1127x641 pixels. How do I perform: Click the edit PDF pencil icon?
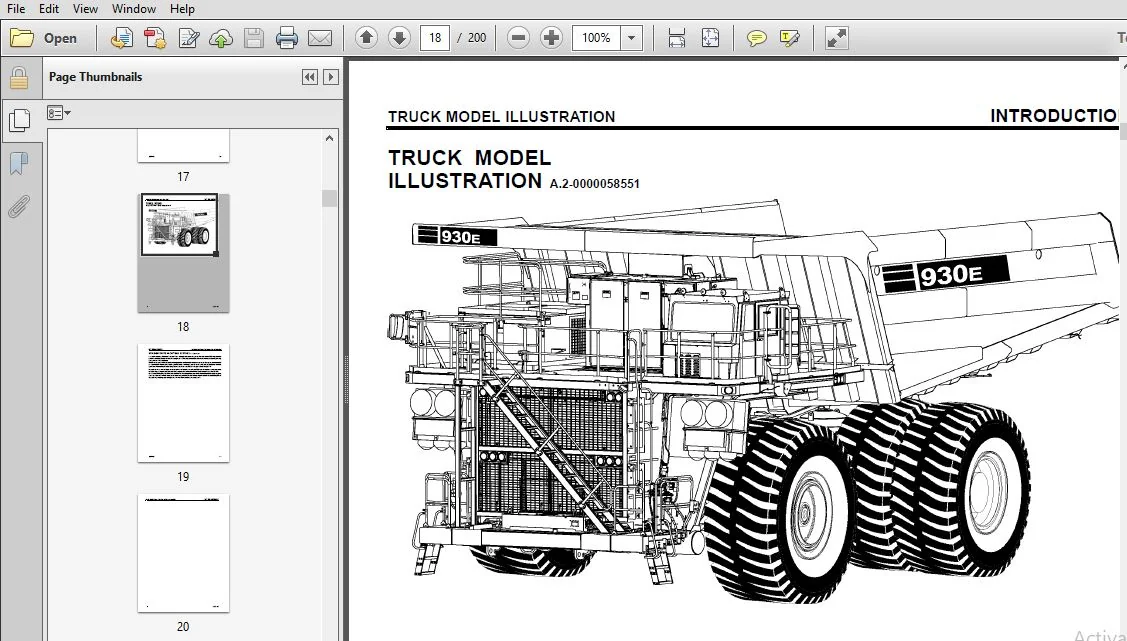tap(188, 38)
